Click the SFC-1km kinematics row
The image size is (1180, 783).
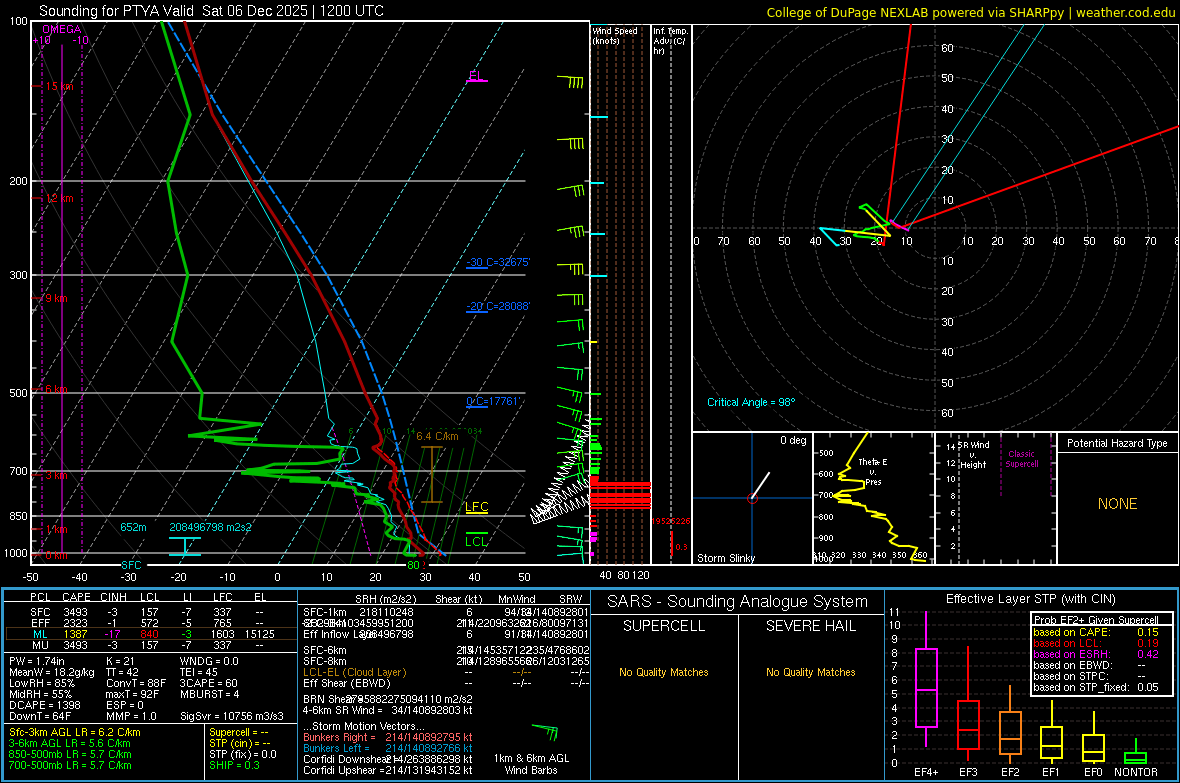pos(446,612)
